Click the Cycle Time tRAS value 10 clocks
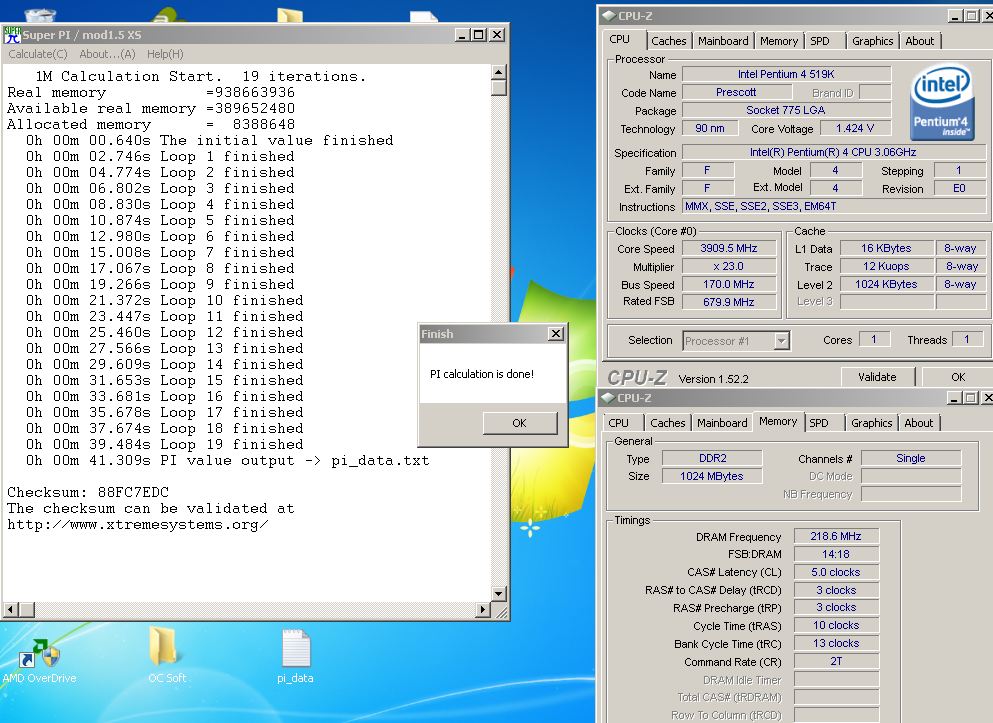This screenshot has width=993, height=723. coord(836,625)
